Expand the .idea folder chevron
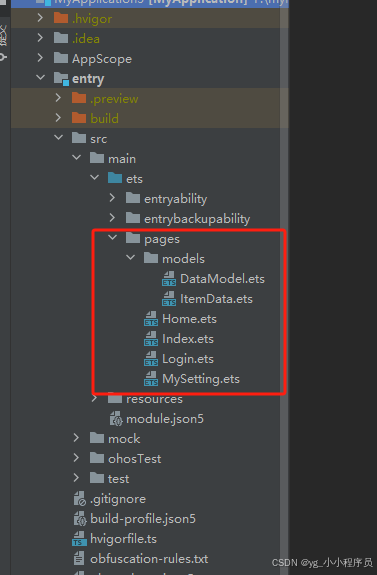The height and width of the screenshot is (575, 377). tap(40, 38)
